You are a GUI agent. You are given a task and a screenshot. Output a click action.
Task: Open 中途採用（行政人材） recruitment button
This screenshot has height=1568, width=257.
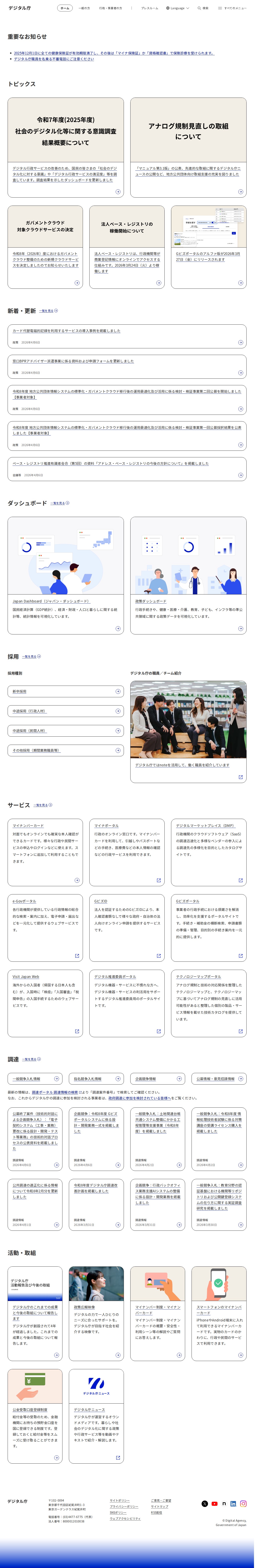click(66, 711)
